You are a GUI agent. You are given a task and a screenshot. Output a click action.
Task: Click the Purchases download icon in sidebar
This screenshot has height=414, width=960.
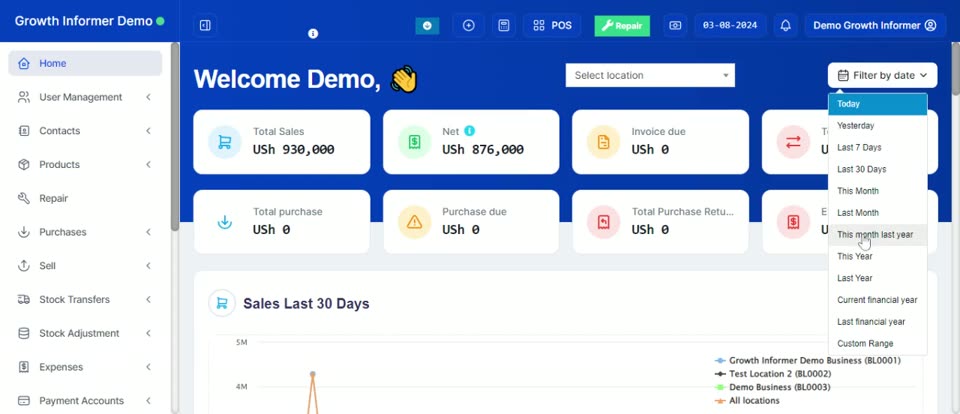[x=24, y=231]
